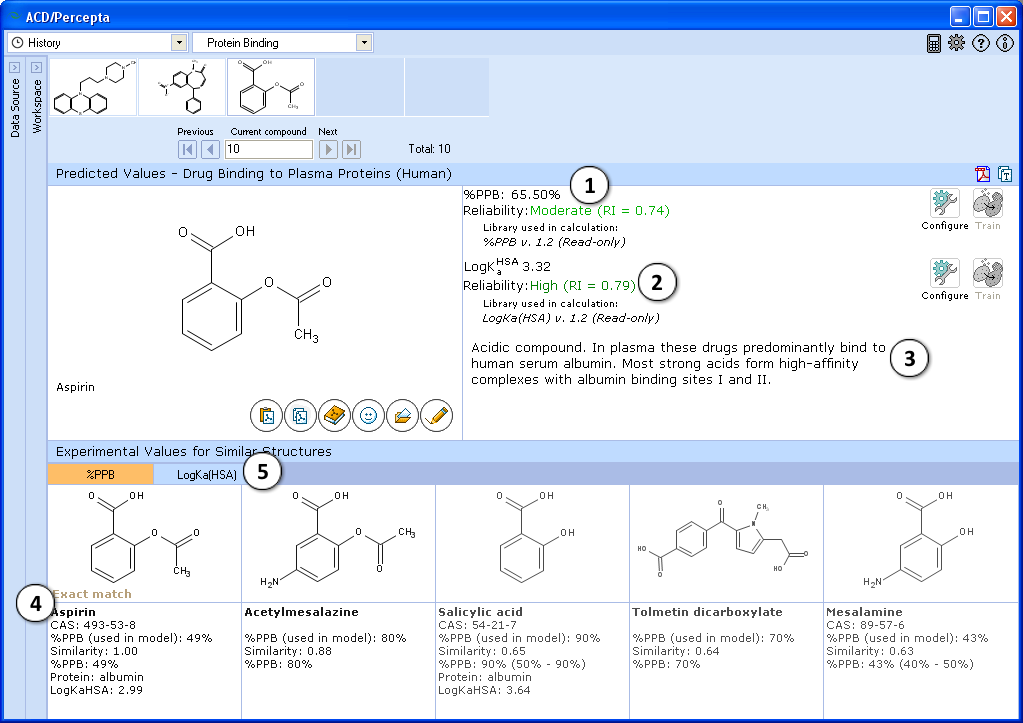This screenshot has height=723, width=1023.
Task: Select the %PPB tab
Action: [100, 474]
